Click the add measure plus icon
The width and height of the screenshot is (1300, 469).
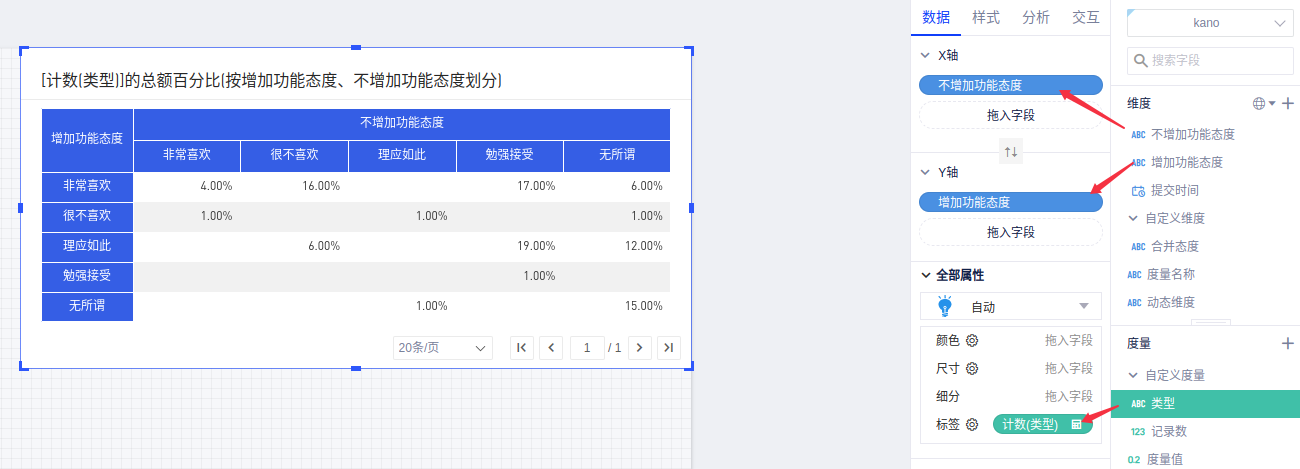pos(1288,343)
